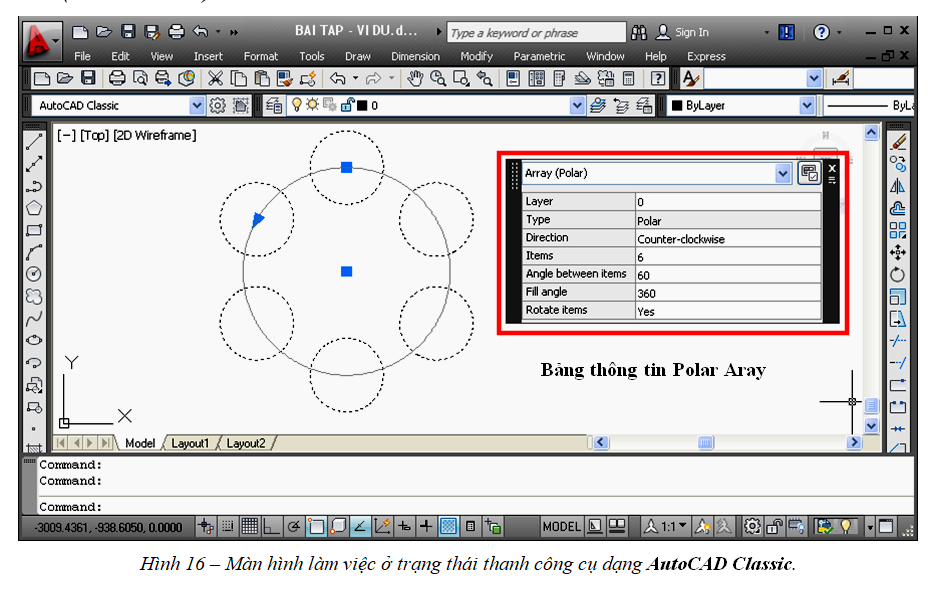Screen dimensions: 942x593
Task: Click the Text Style icon
Action: coord(691,78)
